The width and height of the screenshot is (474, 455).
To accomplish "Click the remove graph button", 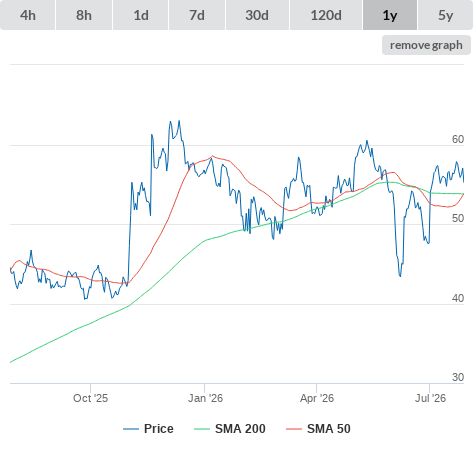I will pos(426,45).
